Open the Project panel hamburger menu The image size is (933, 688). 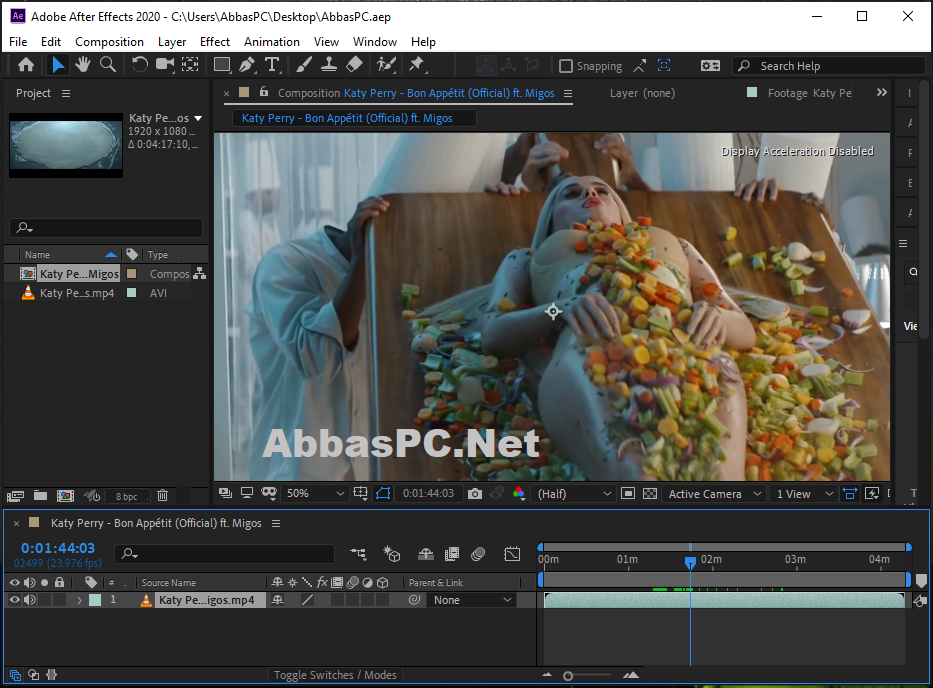click(x=66, y=93)
